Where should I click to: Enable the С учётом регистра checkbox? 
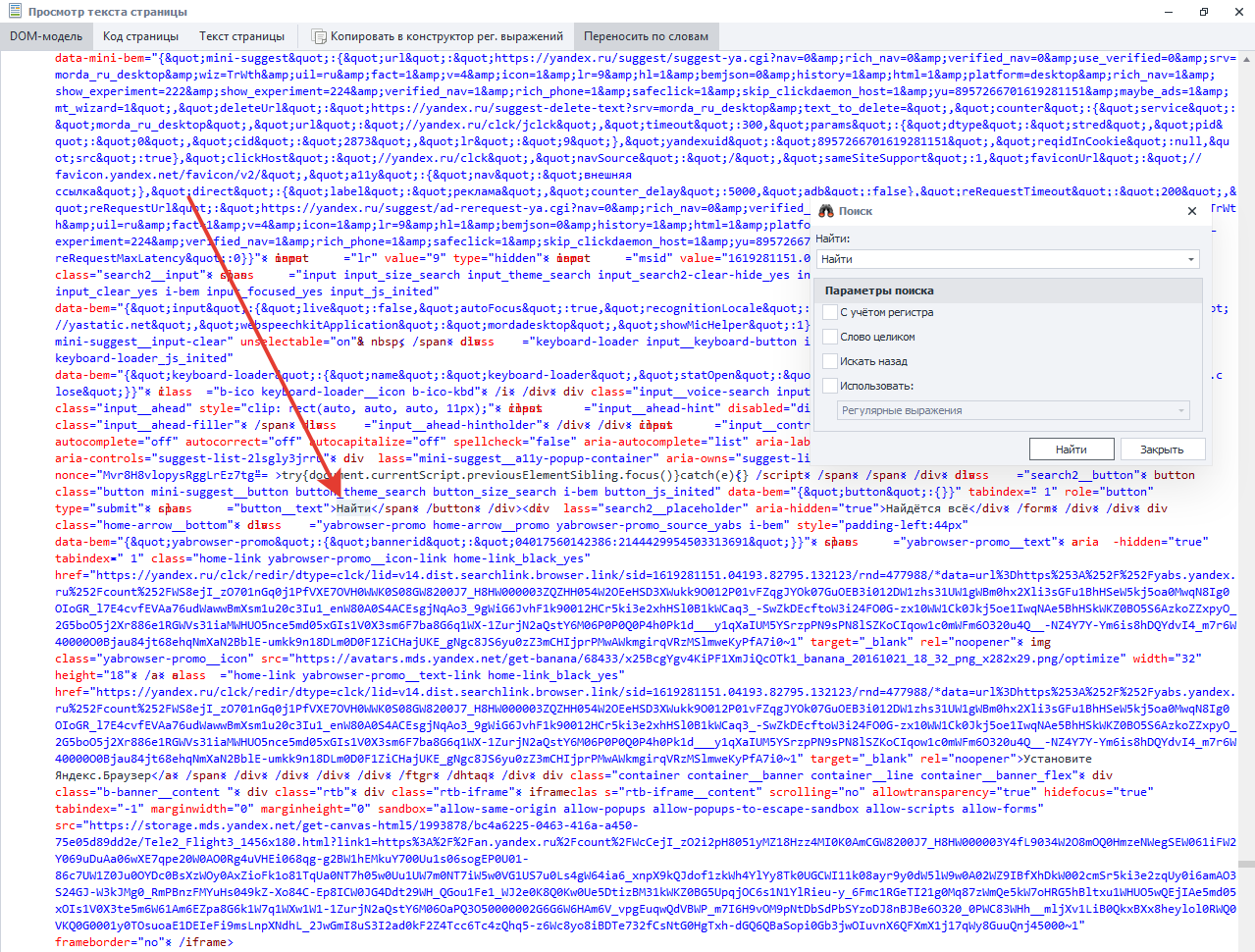[x=830, y=312]
